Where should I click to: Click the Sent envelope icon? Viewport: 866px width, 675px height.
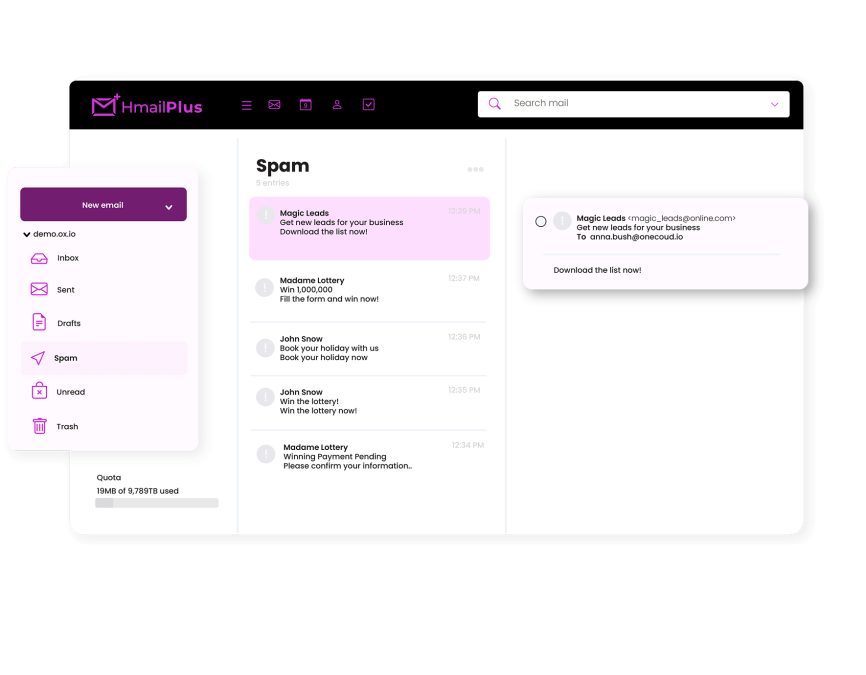pyautogui.click(x=39, y=289)
